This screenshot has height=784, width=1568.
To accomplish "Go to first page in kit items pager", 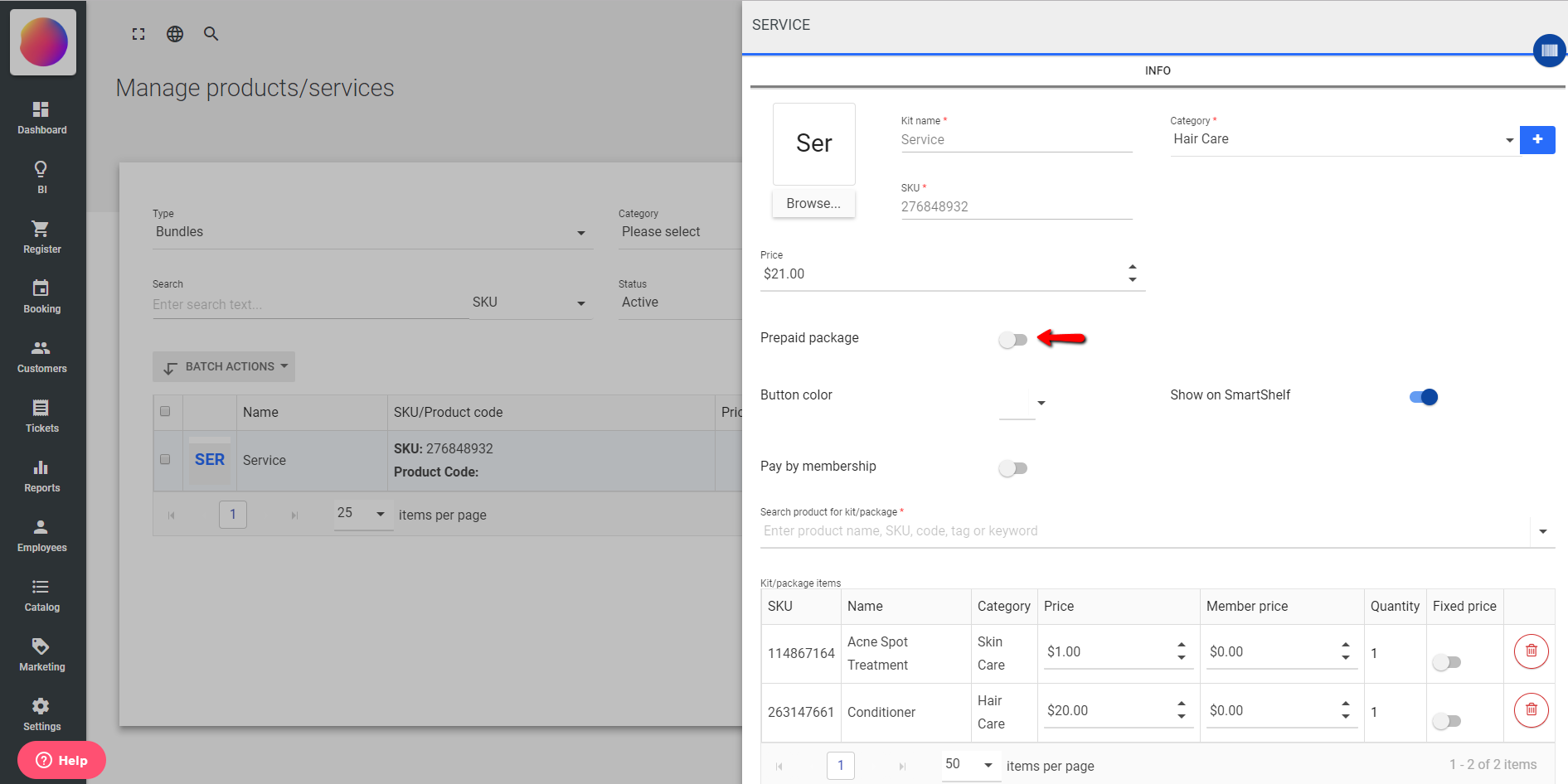I will 779,766.
